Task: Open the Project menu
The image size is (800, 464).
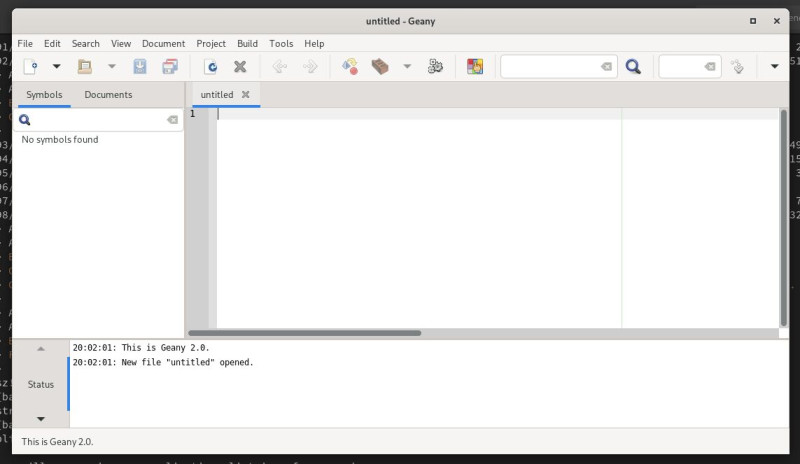Action: (211, 43)
